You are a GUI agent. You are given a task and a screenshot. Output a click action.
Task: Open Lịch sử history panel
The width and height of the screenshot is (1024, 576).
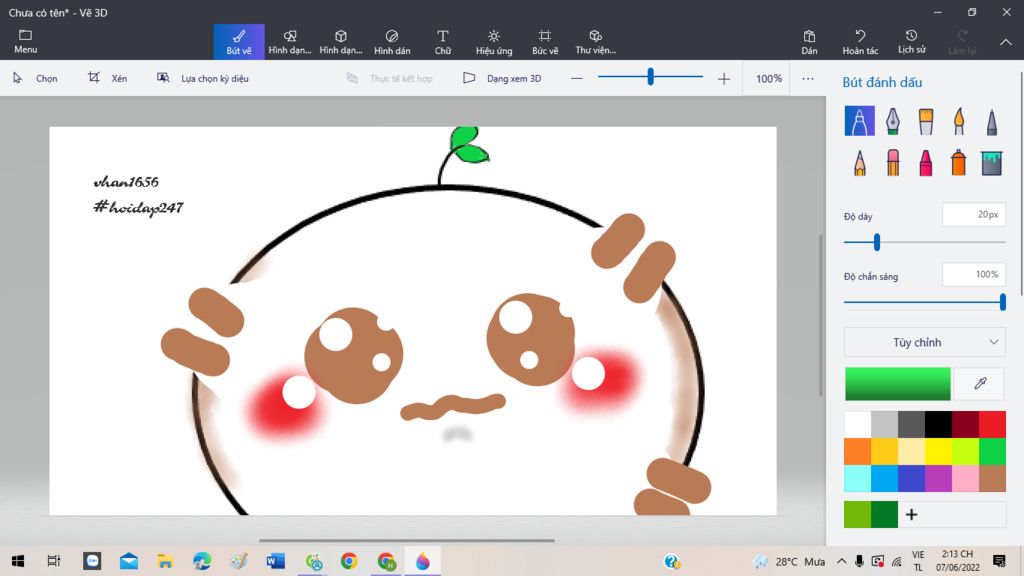pyautogui.click(x=911, y=42)
